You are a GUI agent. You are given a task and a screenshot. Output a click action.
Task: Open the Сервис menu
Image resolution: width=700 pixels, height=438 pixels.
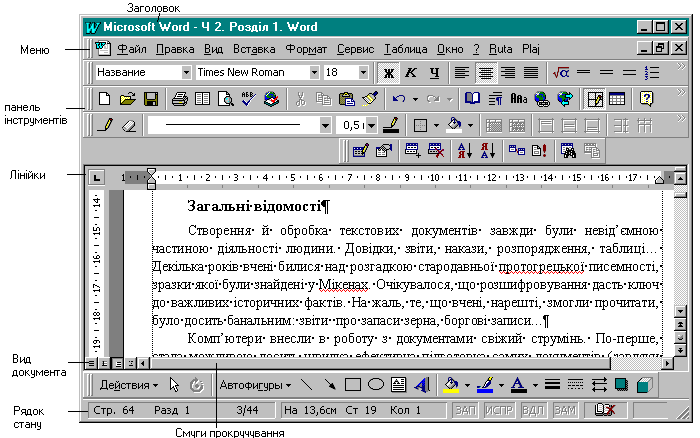pos(355,49)
